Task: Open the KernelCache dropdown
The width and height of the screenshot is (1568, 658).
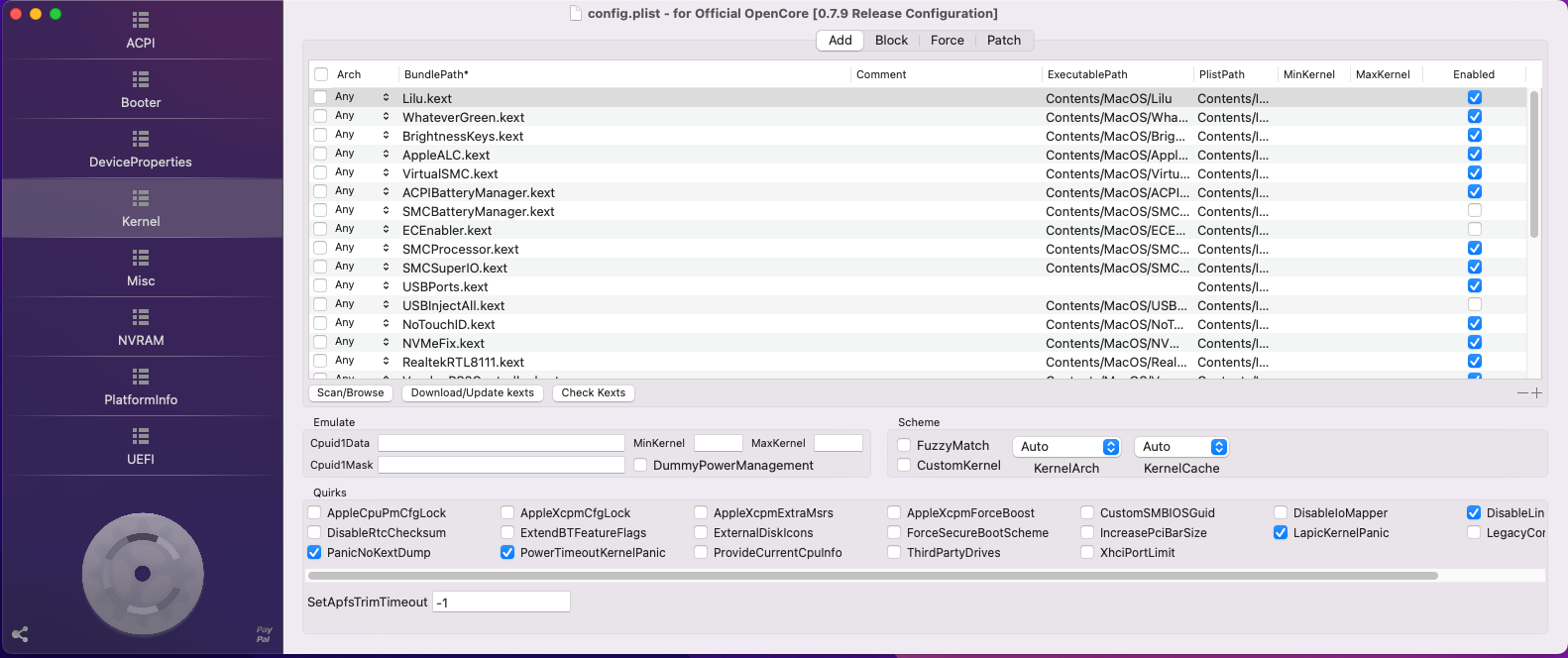Action: 1181,447
